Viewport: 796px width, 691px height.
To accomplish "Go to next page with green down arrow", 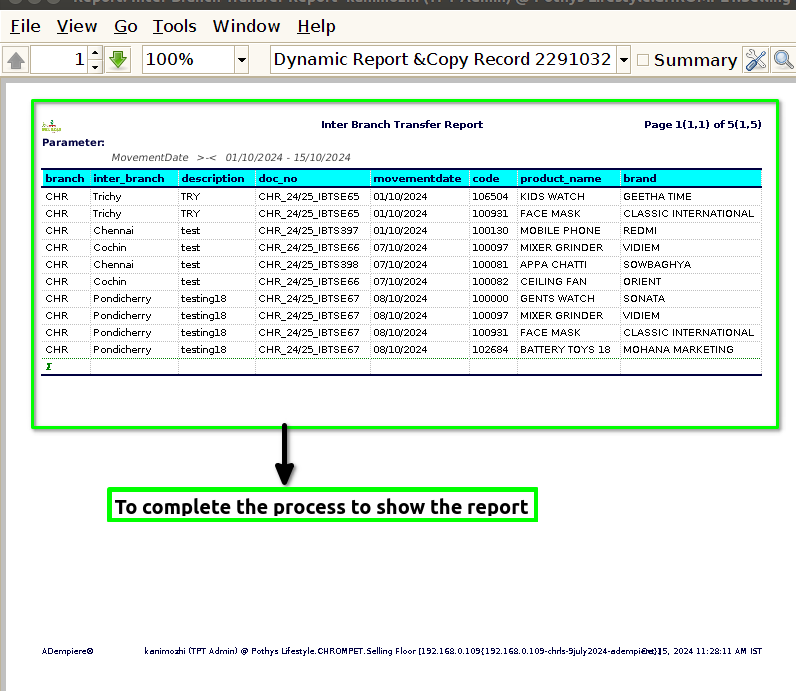I will point(118,60).
